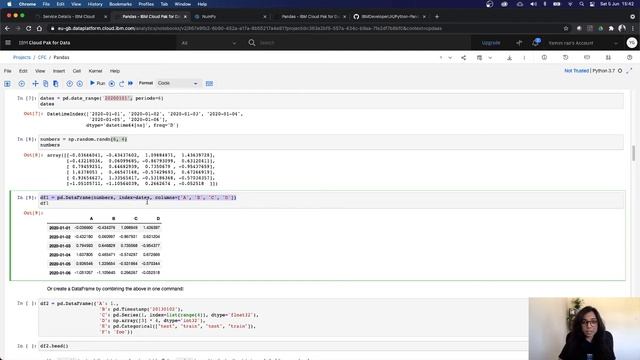Open the cell Format Code dropdown

pyautogui.click(x=178, y=83)
